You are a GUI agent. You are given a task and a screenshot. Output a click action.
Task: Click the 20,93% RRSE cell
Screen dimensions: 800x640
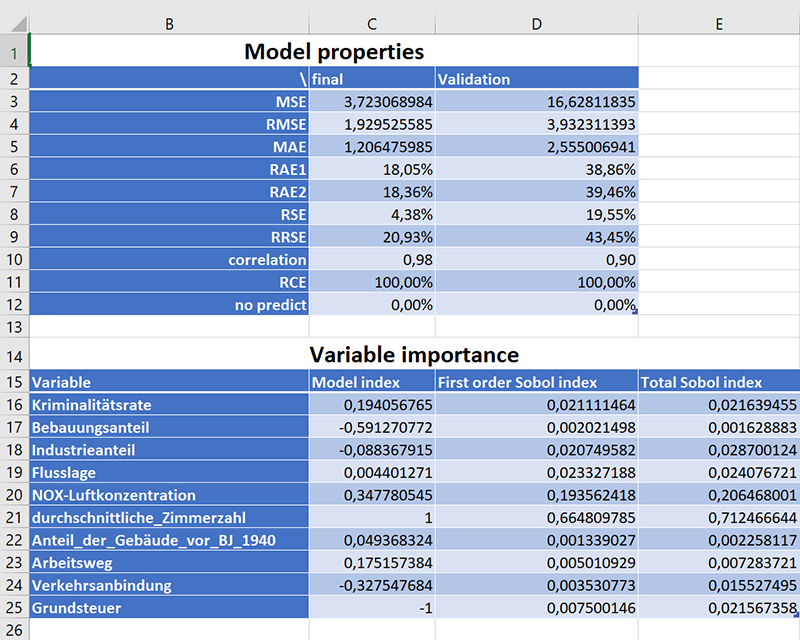coord(372,237)
